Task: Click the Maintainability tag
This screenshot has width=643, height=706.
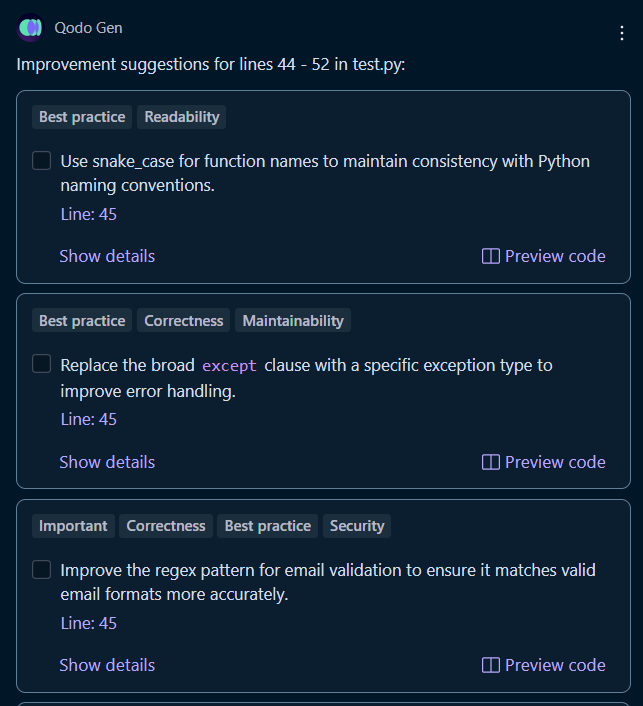Action: pyautogui.click(x=293, y=321)
